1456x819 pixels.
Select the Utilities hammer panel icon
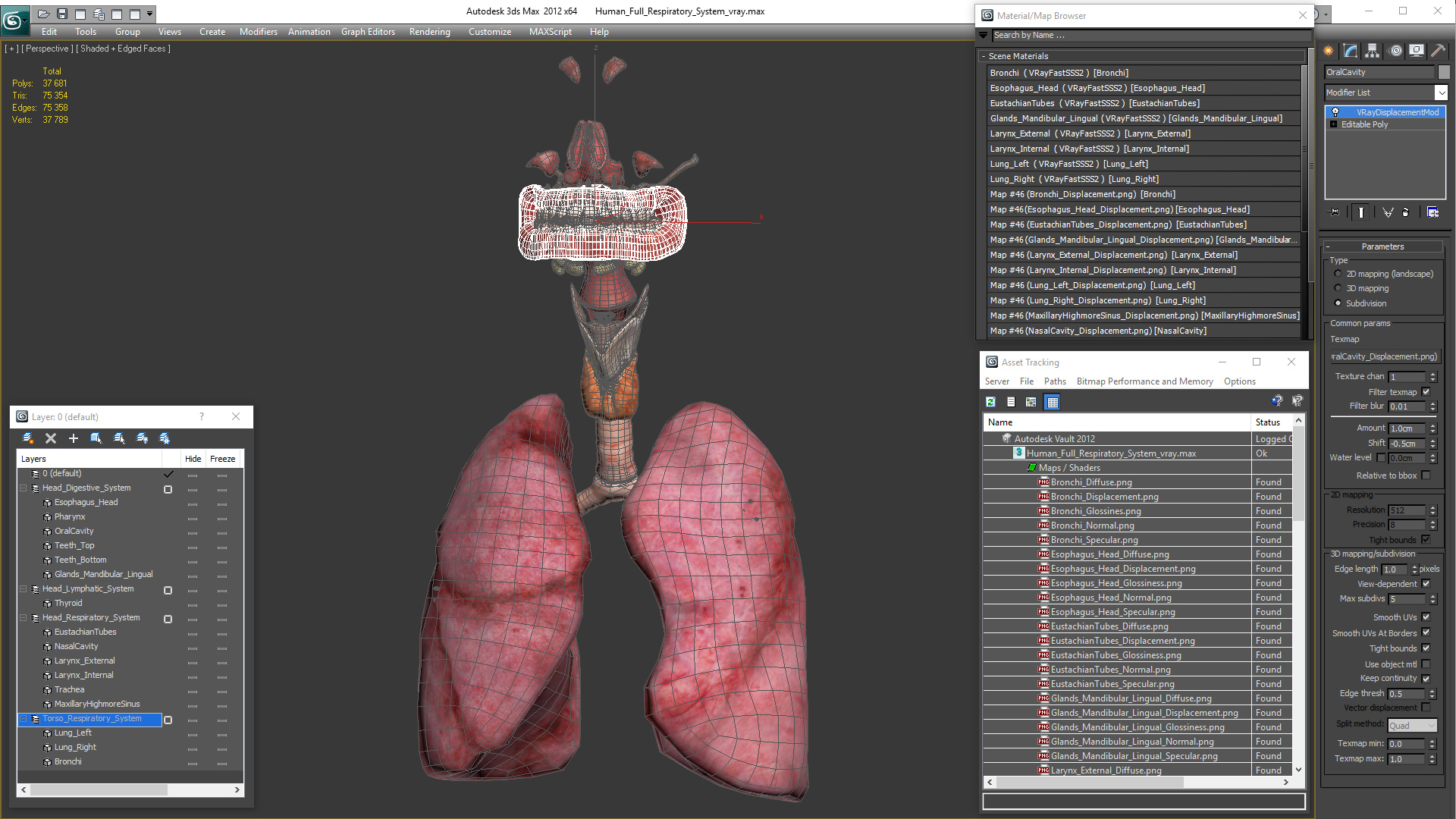[x=1439, y=51]
